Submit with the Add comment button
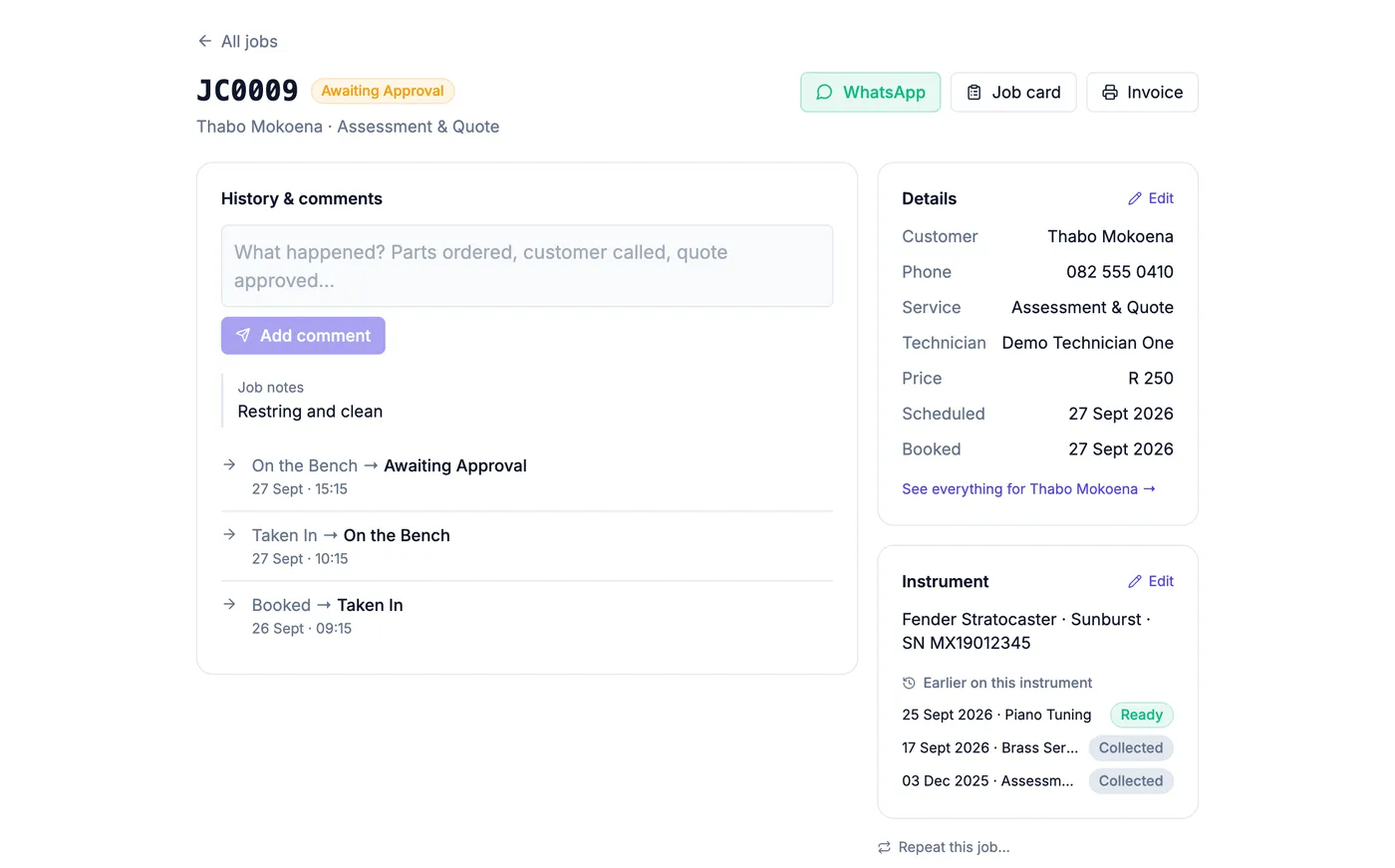 point(303,335)
